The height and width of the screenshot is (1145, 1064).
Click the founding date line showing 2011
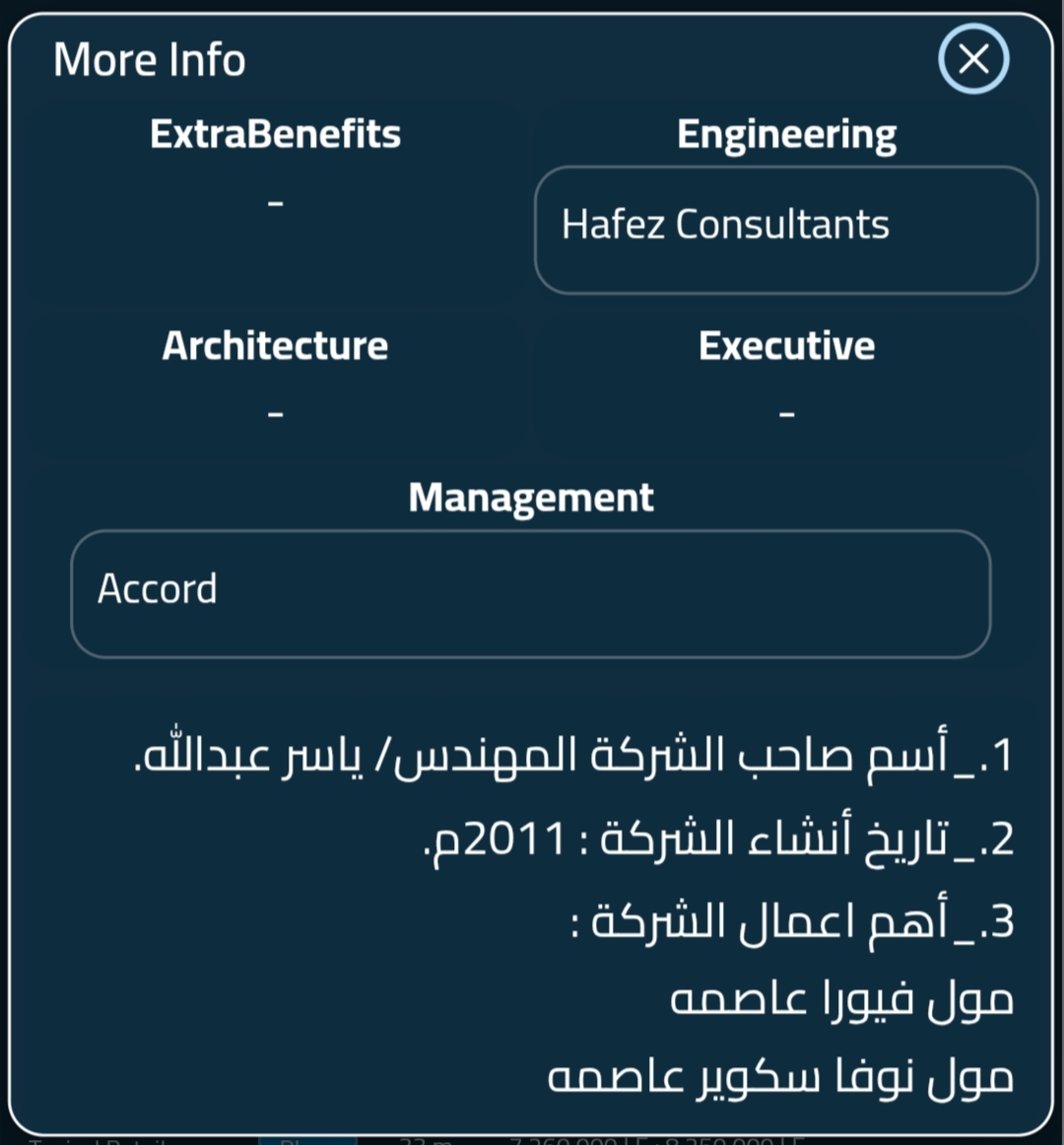(718, 840)
